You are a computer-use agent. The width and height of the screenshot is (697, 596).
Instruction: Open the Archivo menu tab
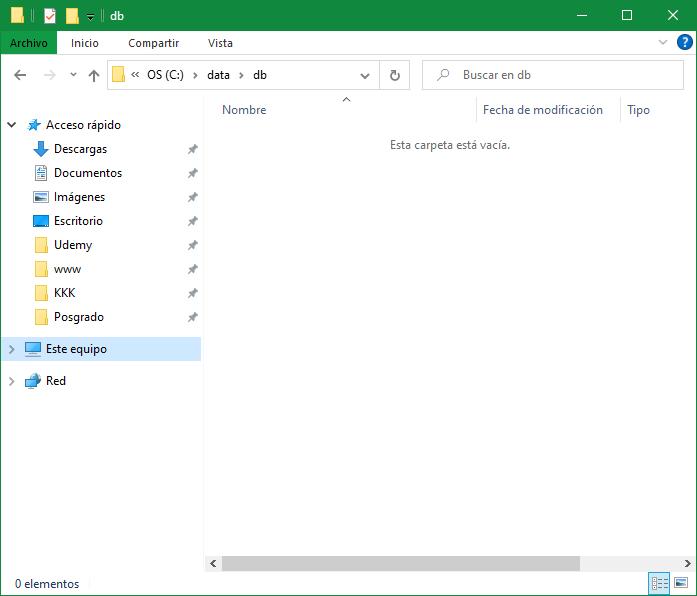click(29, 43)
